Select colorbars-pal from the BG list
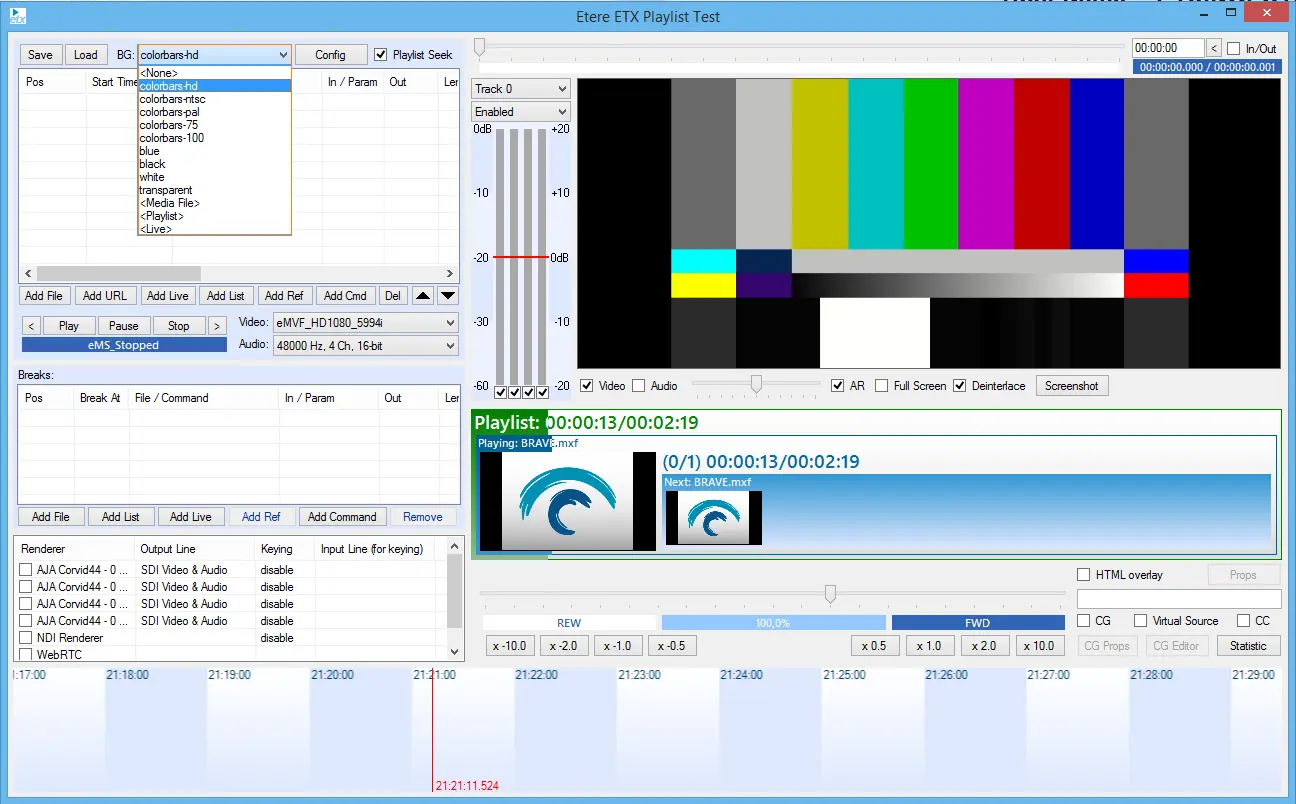Image resolution: width=1296 pixels, height=804 pixels. [x=169, y=112]
